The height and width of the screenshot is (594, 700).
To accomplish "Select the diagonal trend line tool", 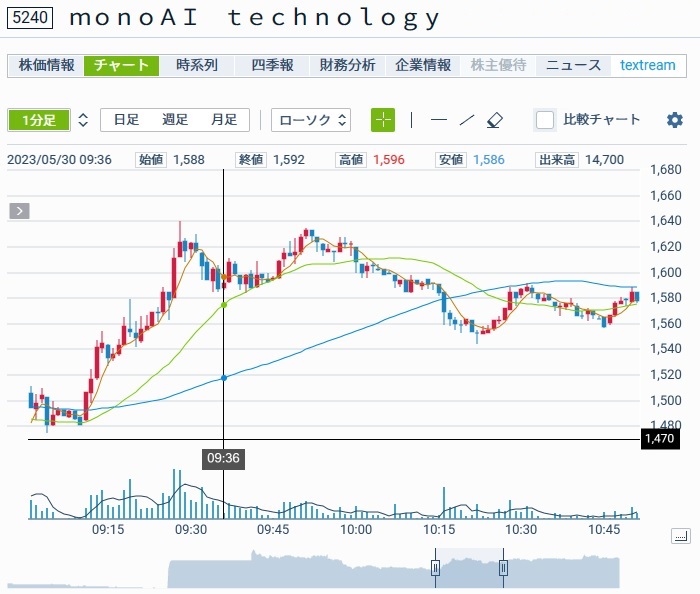I will (466, 120).
